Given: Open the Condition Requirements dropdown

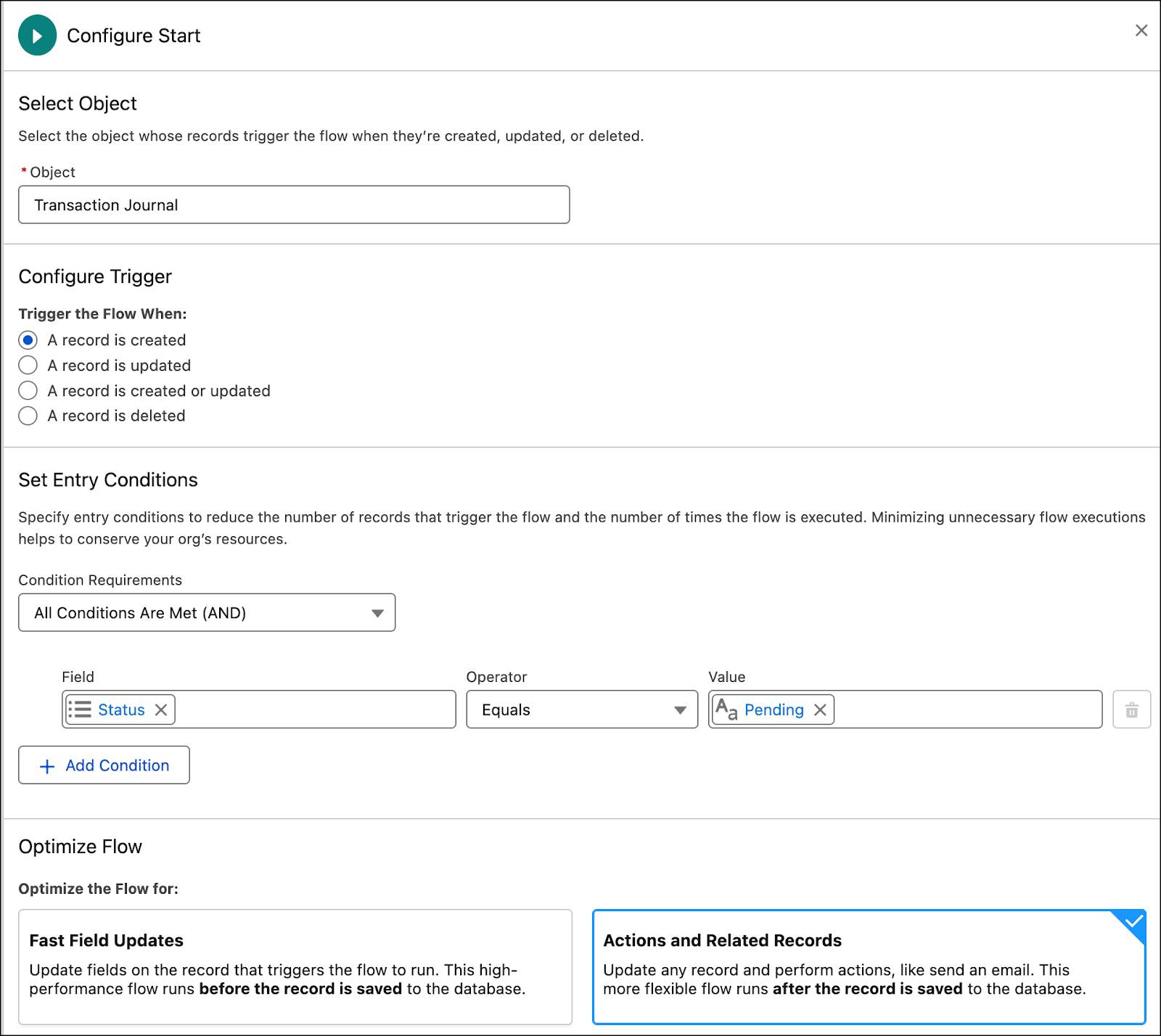Looking at the screenshot, I should pyautogui.click(x=207, y=613).
